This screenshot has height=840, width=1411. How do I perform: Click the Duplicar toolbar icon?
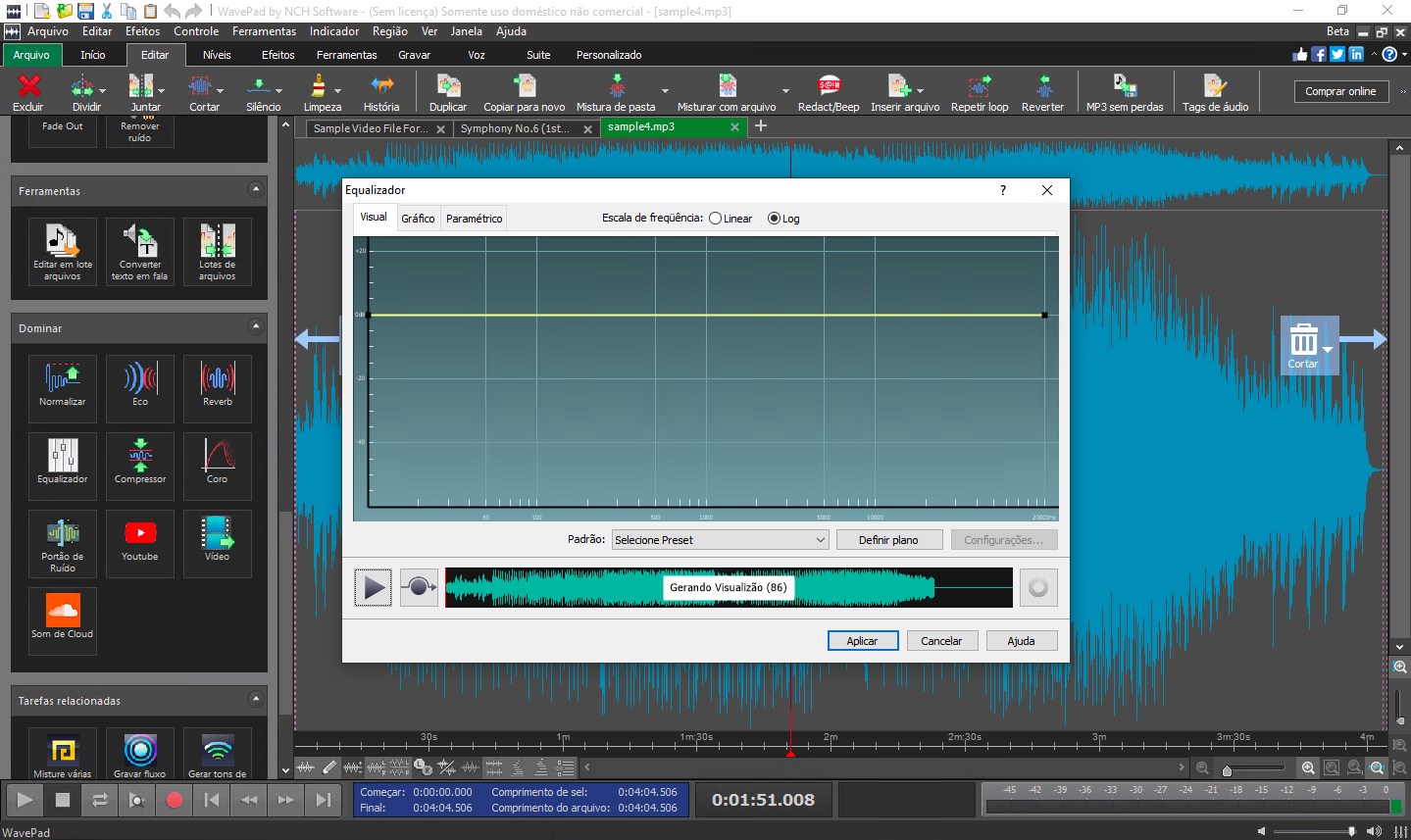(x=447, y=90)
